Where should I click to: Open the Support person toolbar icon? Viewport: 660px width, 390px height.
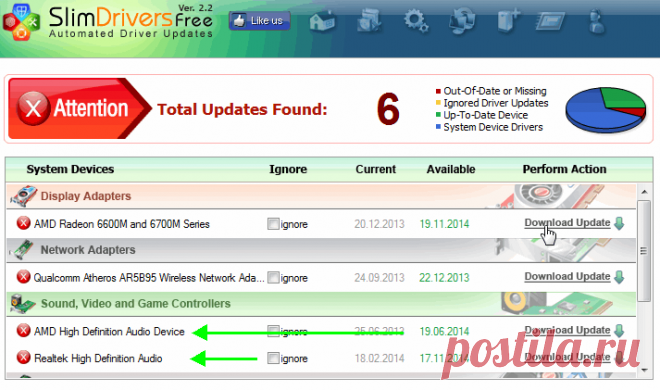(x=597, y=22)
